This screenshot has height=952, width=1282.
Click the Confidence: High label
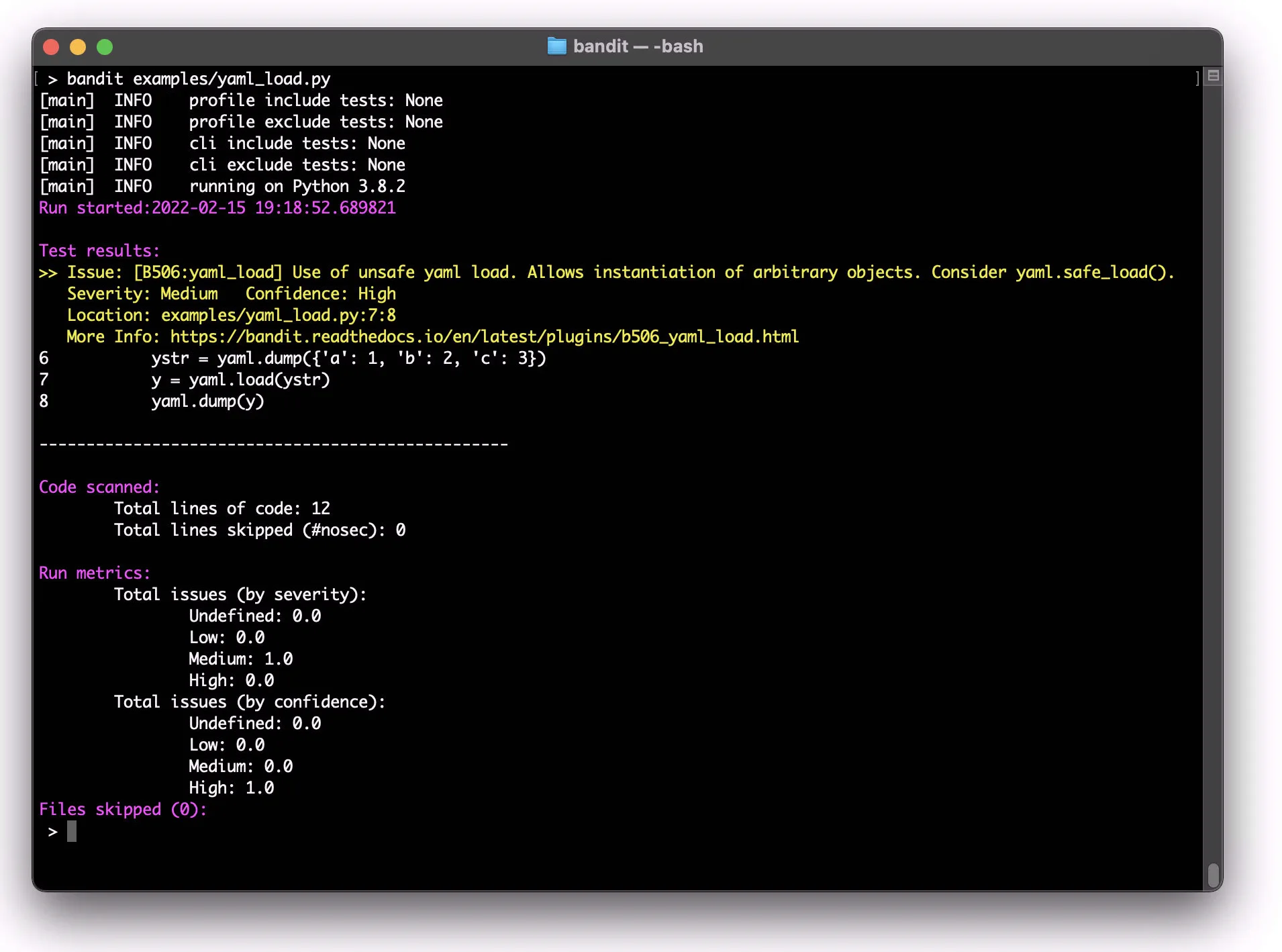pyautogui.click(x=320, y=293)
